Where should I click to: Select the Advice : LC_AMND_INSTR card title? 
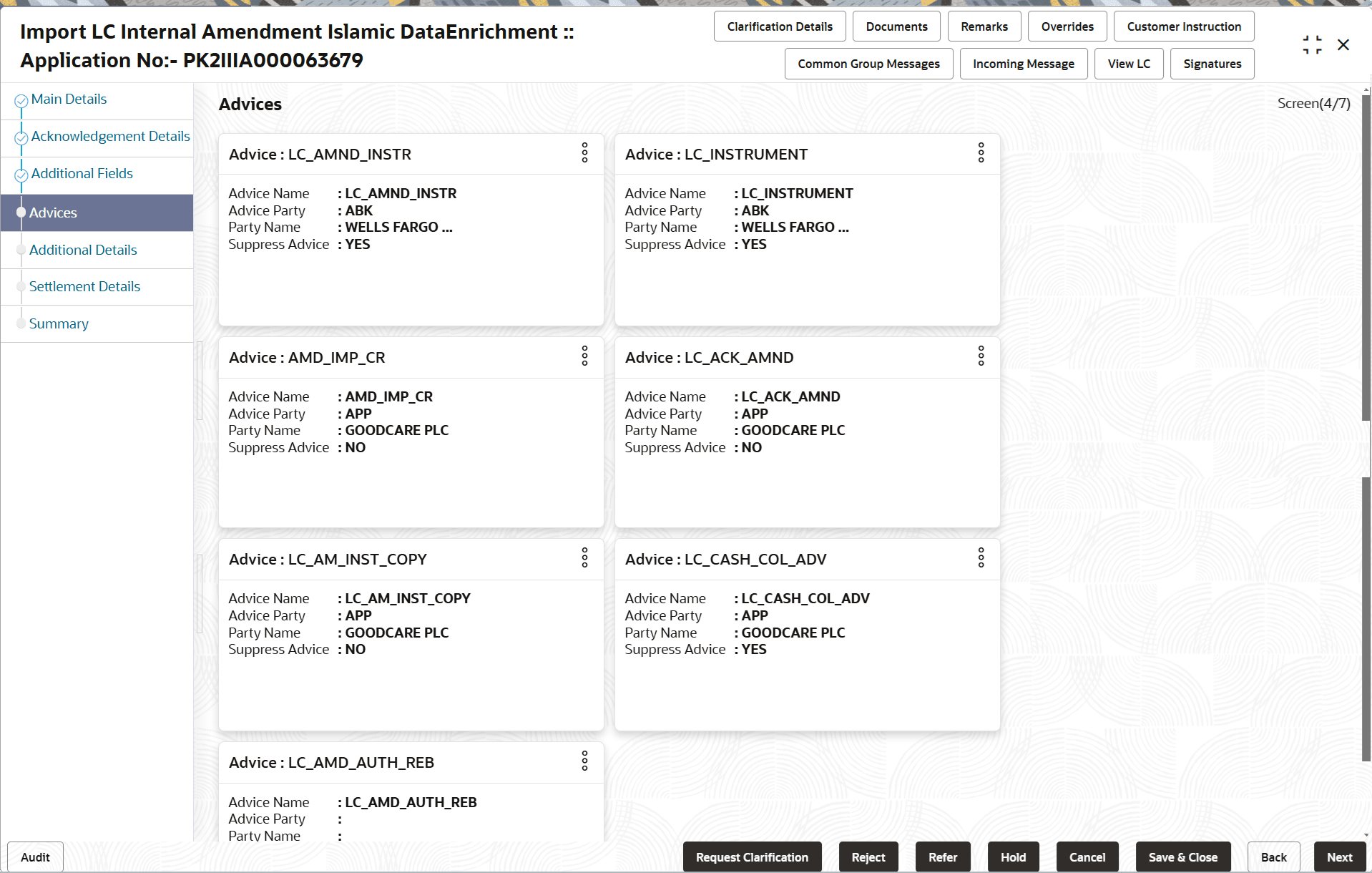click(x=320, y=155)
